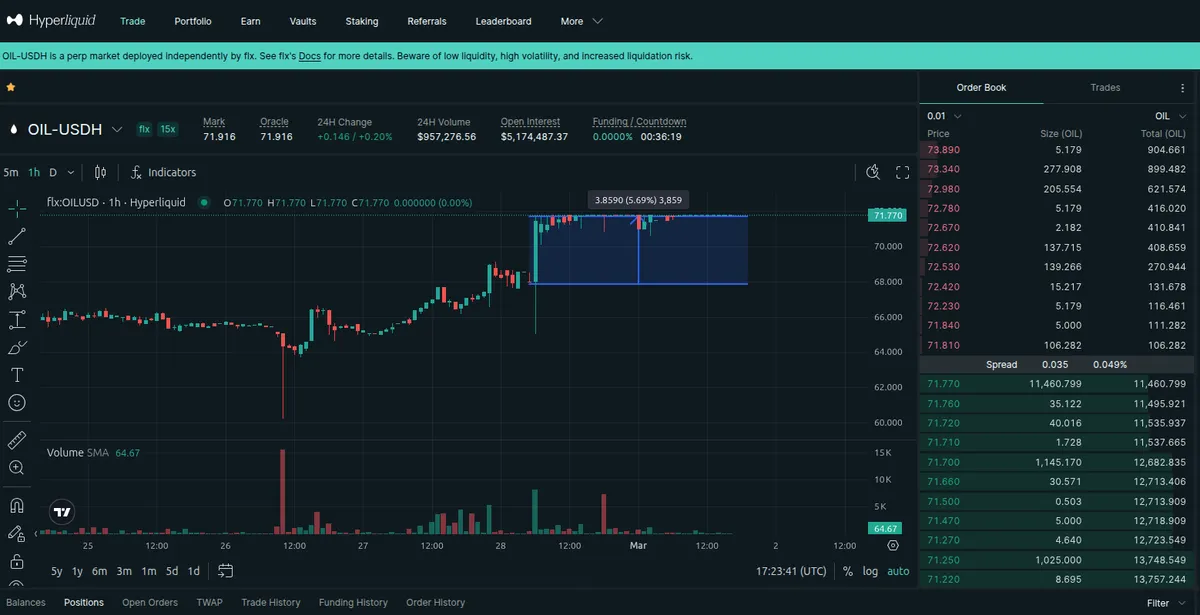Screen dimensions: 1200x615
Task: Select the price range projection tool
Action: tap(17, 320)
